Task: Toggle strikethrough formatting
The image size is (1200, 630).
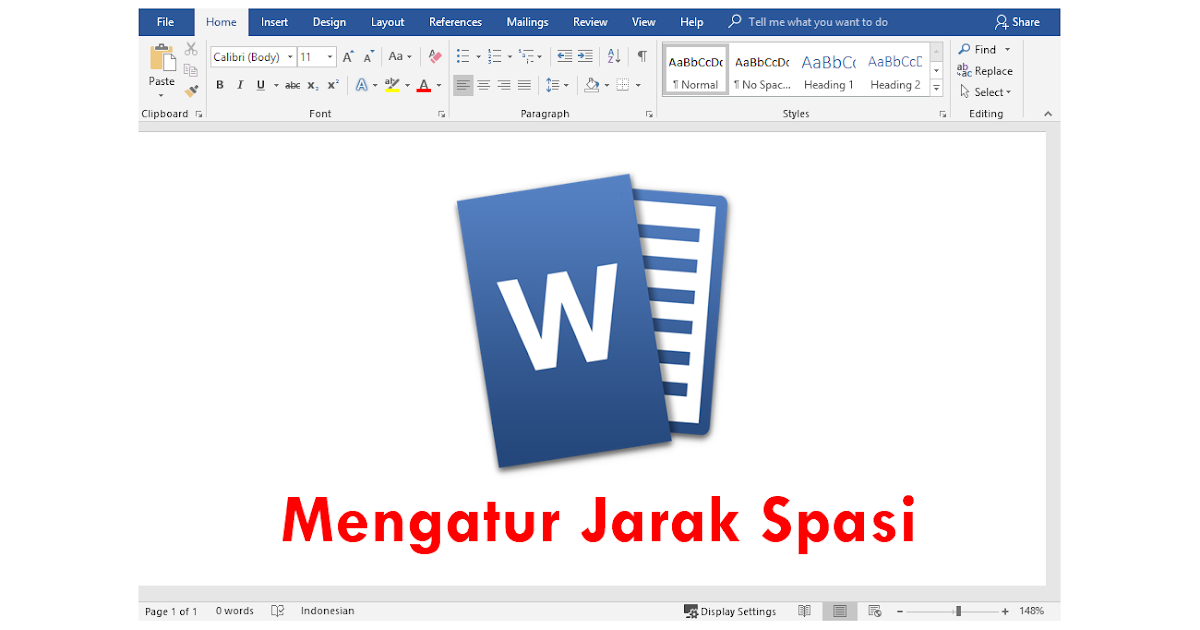Action: (292, 85)
